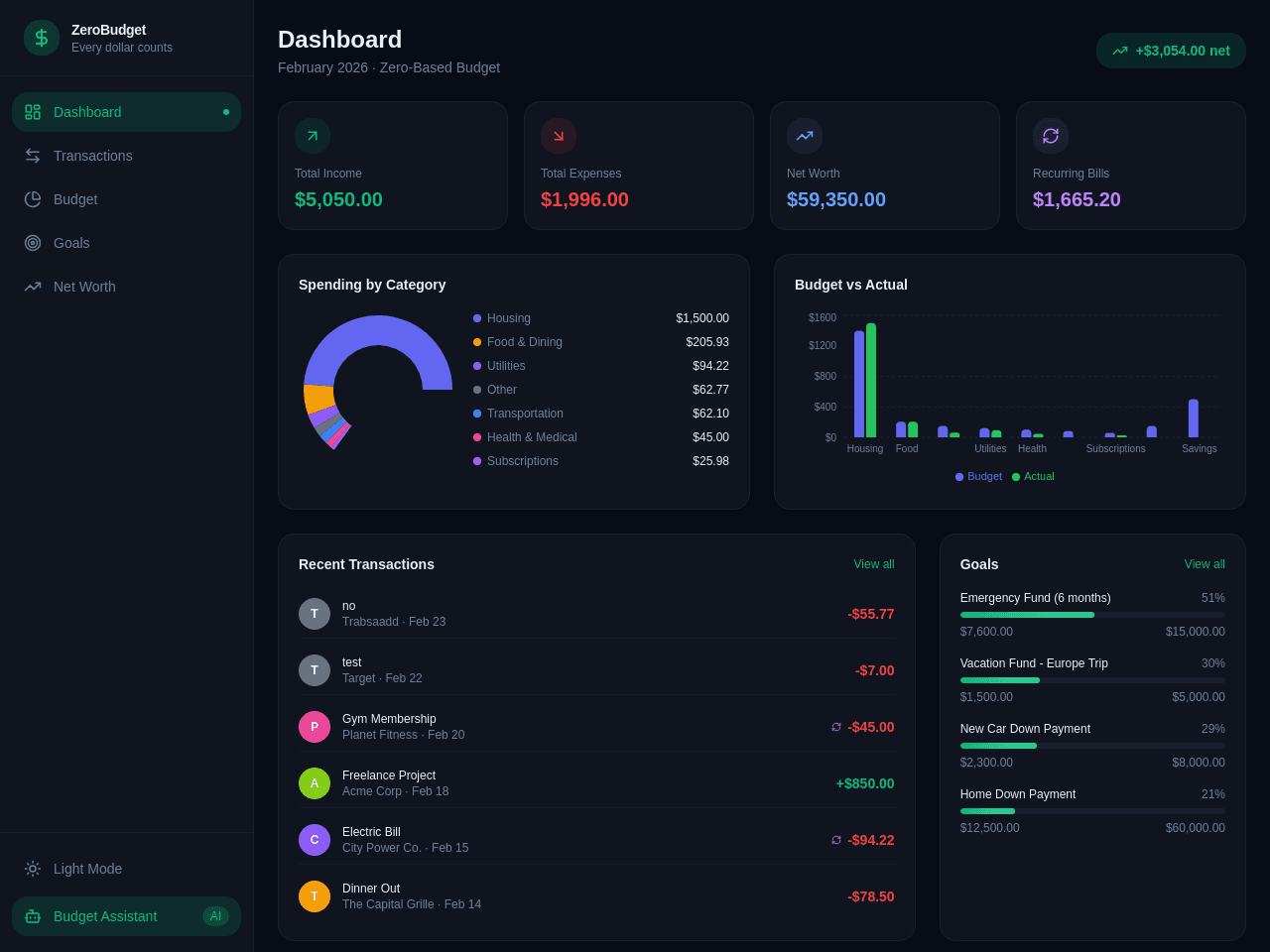Click the +$3,054.00 net badge
The image size is (1270, 952).
click(1171, 51)
